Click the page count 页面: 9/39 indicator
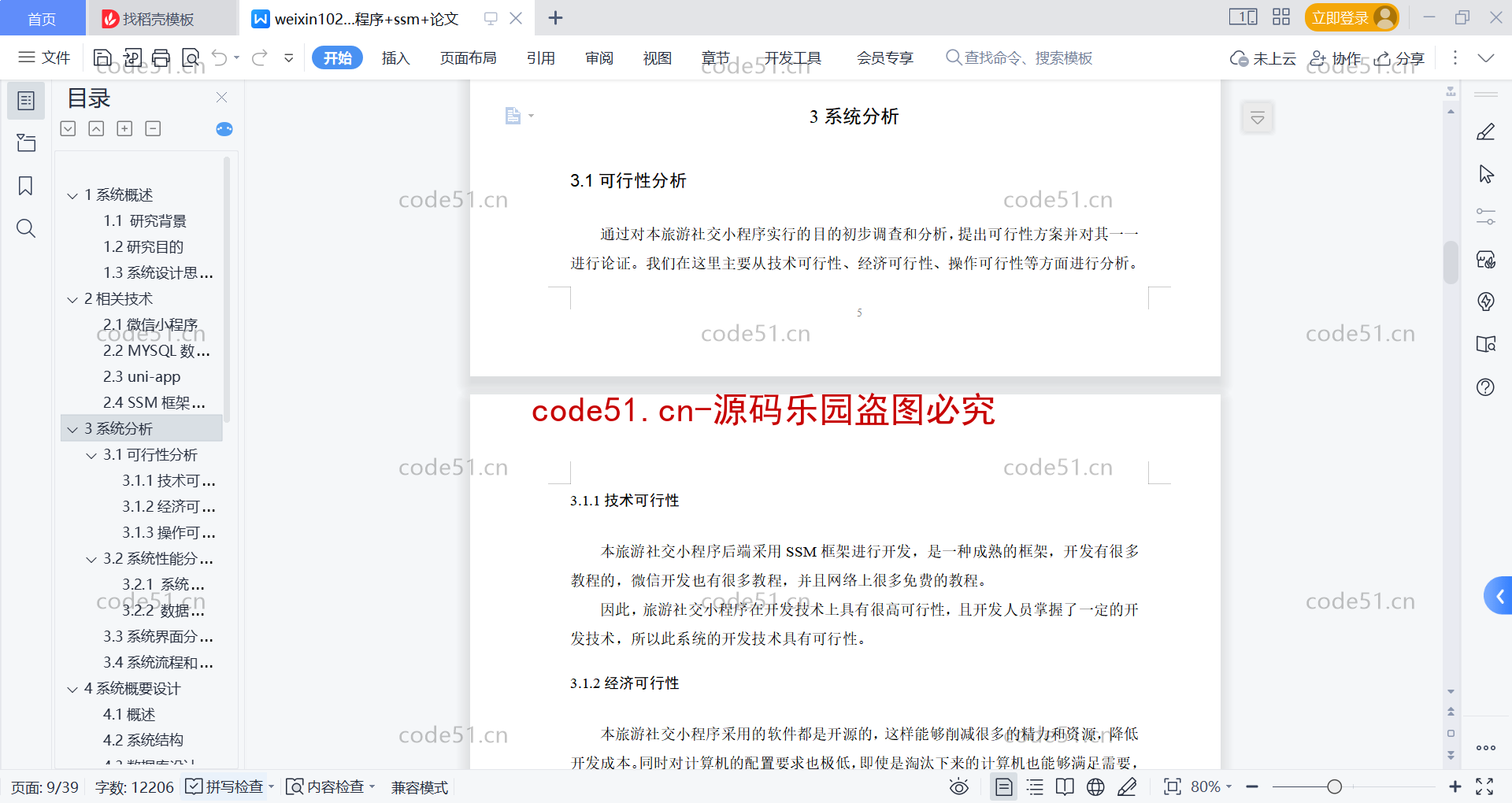This screenshot has width=1512, height=803. point(45,787)
